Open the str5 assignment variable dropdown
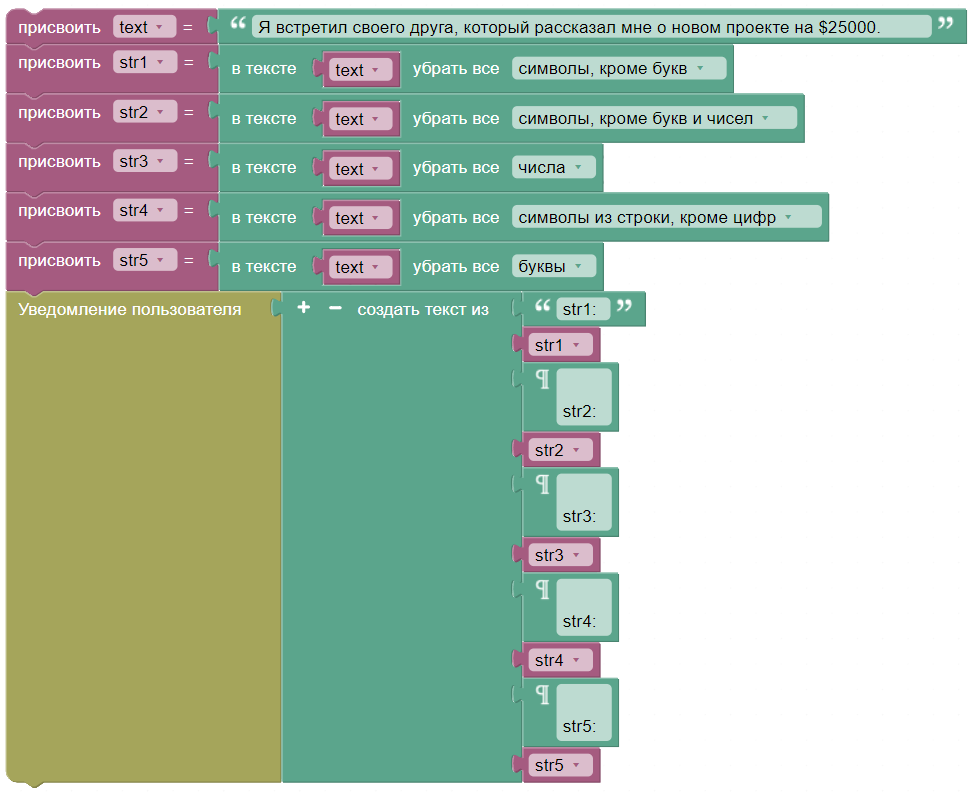 pos(145,260)
